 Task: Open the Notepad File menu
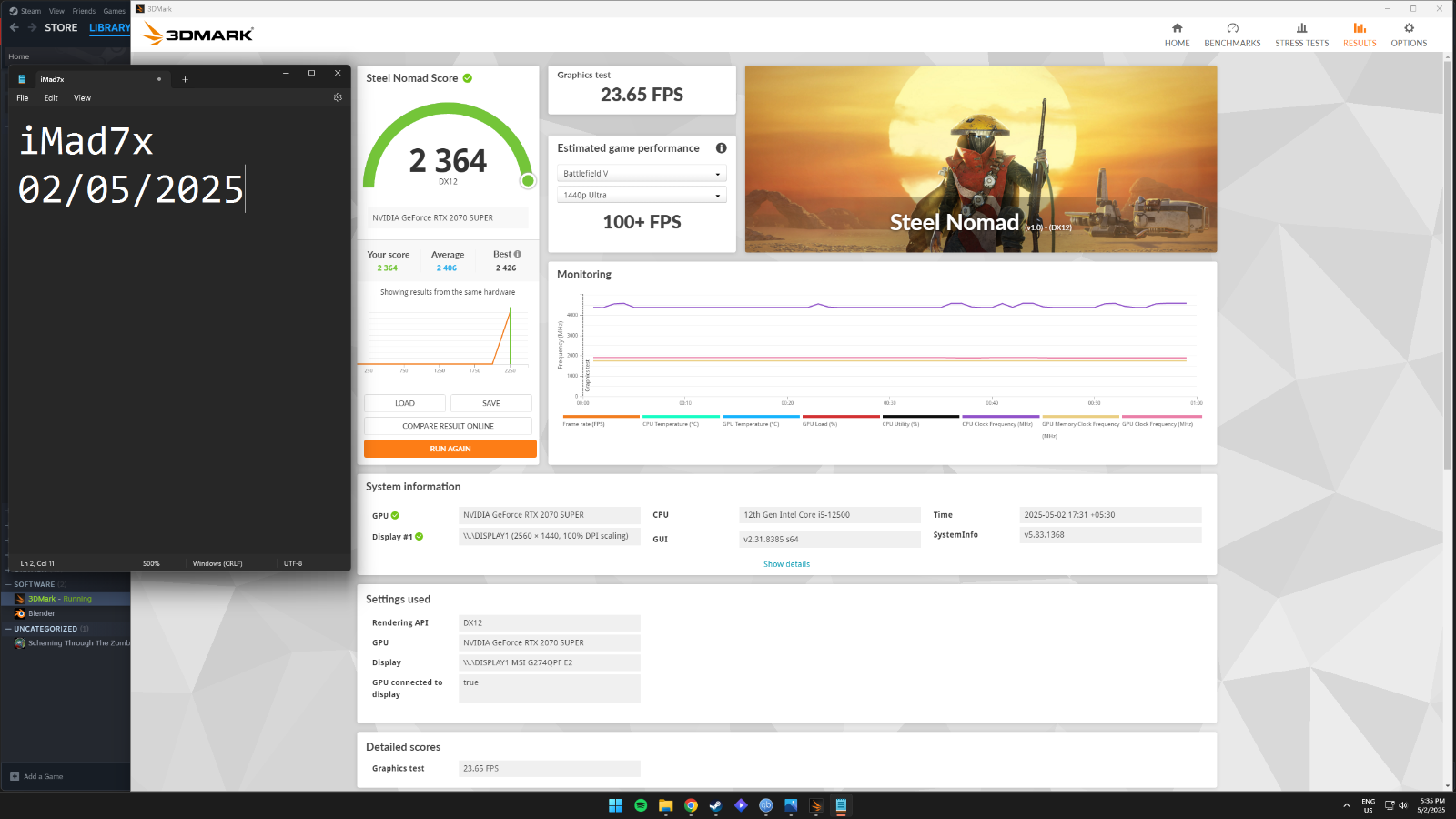click(x=23, y=97)
